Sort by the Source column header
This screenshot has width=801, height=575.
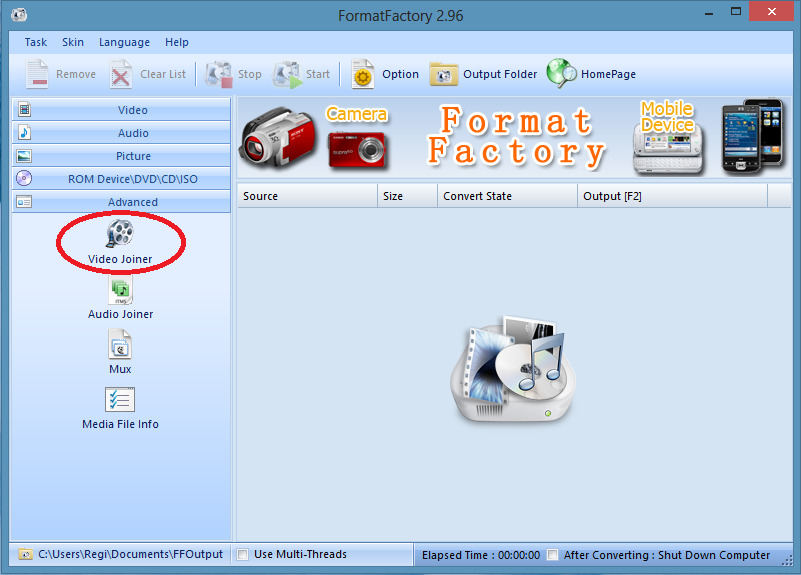(x=307, y=196)
